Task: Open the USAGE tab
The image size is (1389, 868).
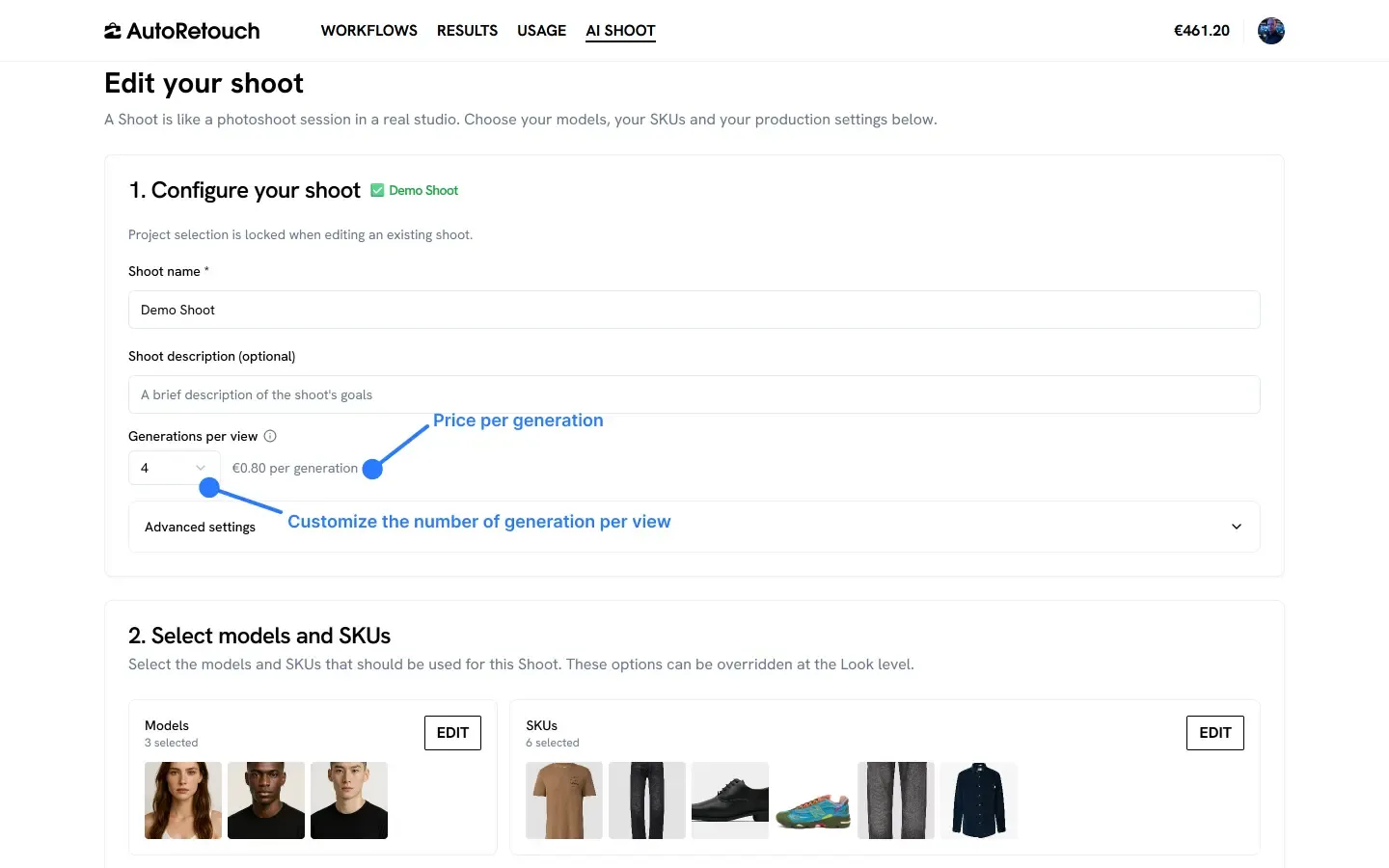Action: [541, 31]
